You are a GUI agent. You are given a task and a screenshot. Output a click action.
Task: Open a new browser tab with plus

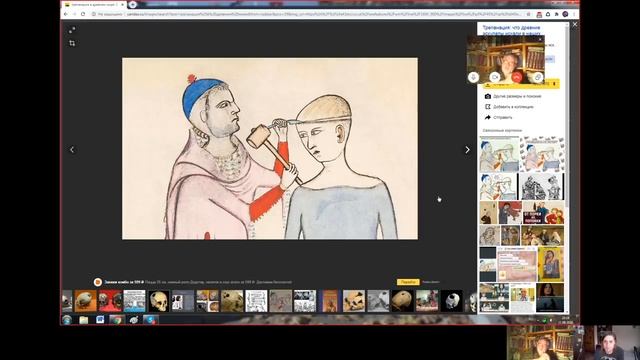click(x=133, y=5)
